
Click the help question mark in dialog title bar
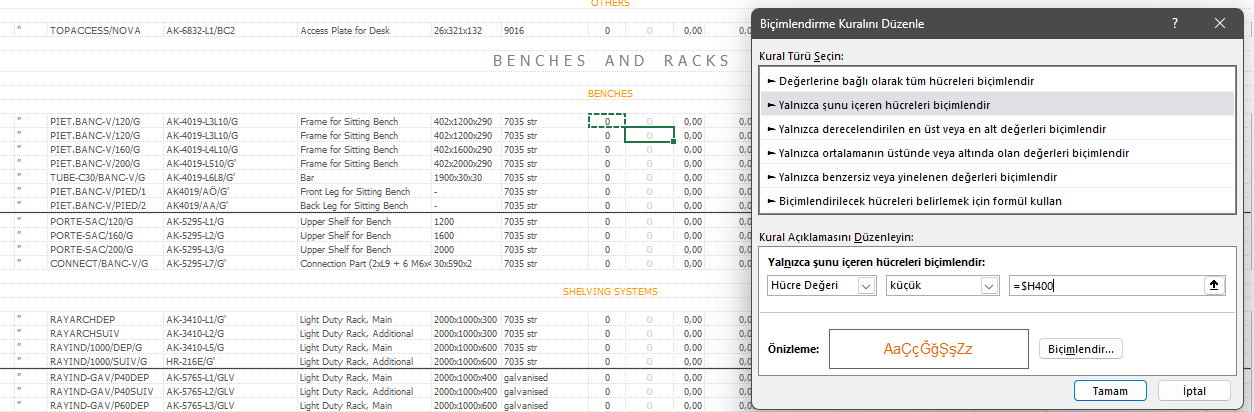(1174, 22)
